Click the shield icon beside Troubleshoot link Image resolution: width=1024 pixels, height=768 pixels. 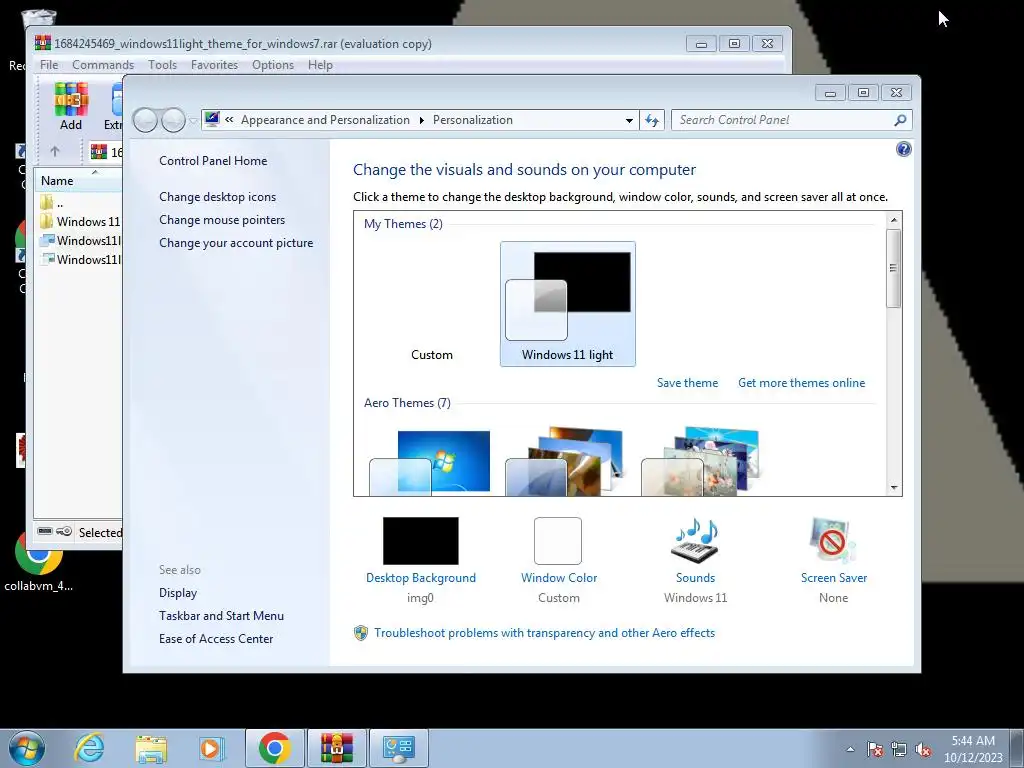[360, 633]
